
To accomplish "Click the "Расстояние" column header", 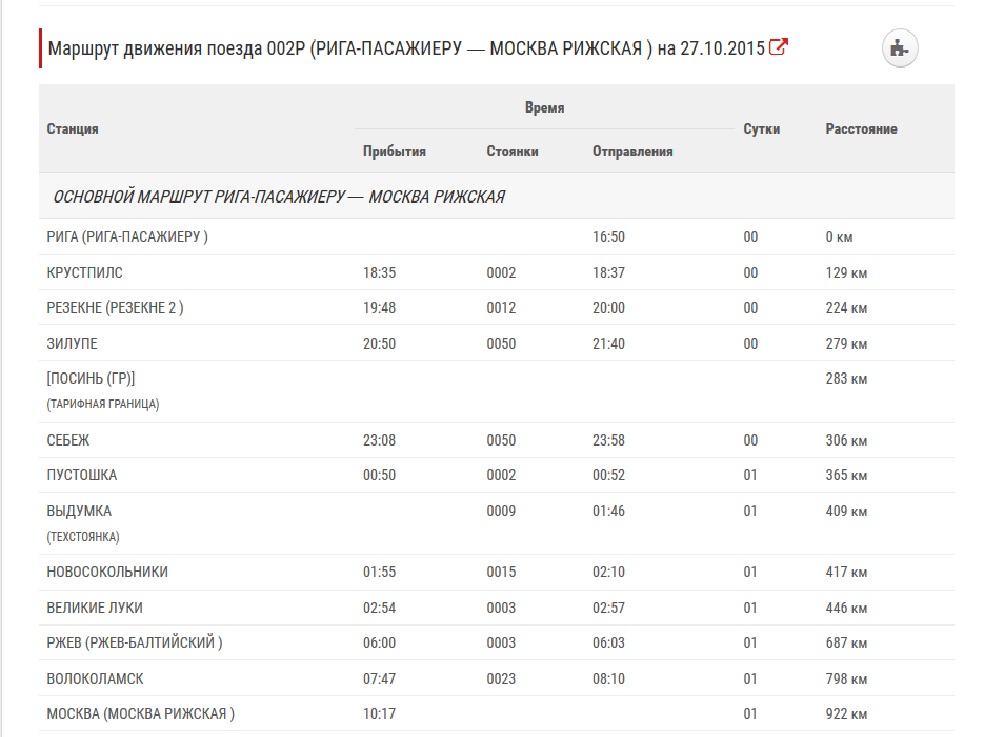I will tap(861, 129).
